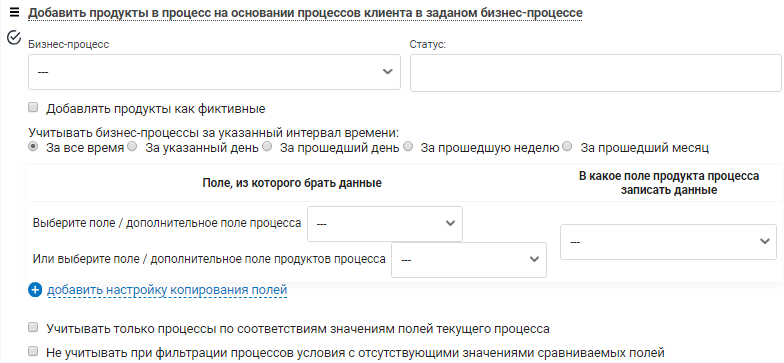
Task: Tick Учитывать только процессы по соответствиям checkbox
Action: tap(34, 328)
